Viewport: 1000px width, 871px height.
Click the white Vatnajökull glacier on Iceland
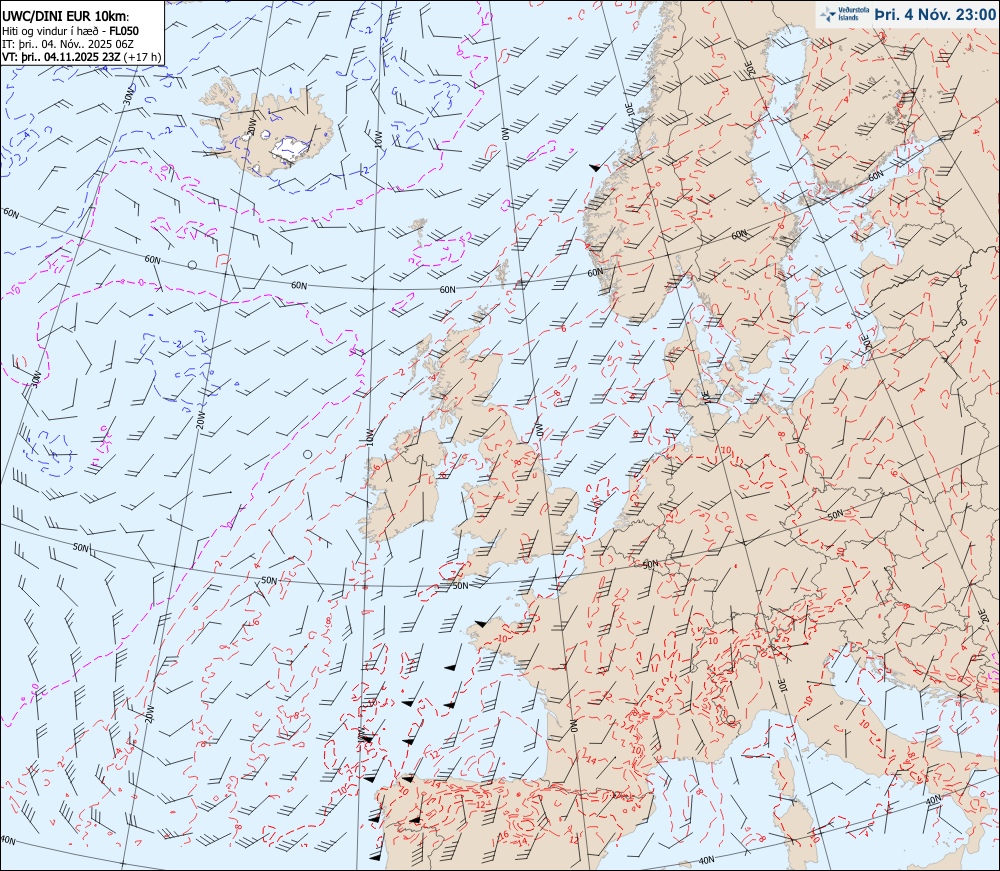point(291,149)
